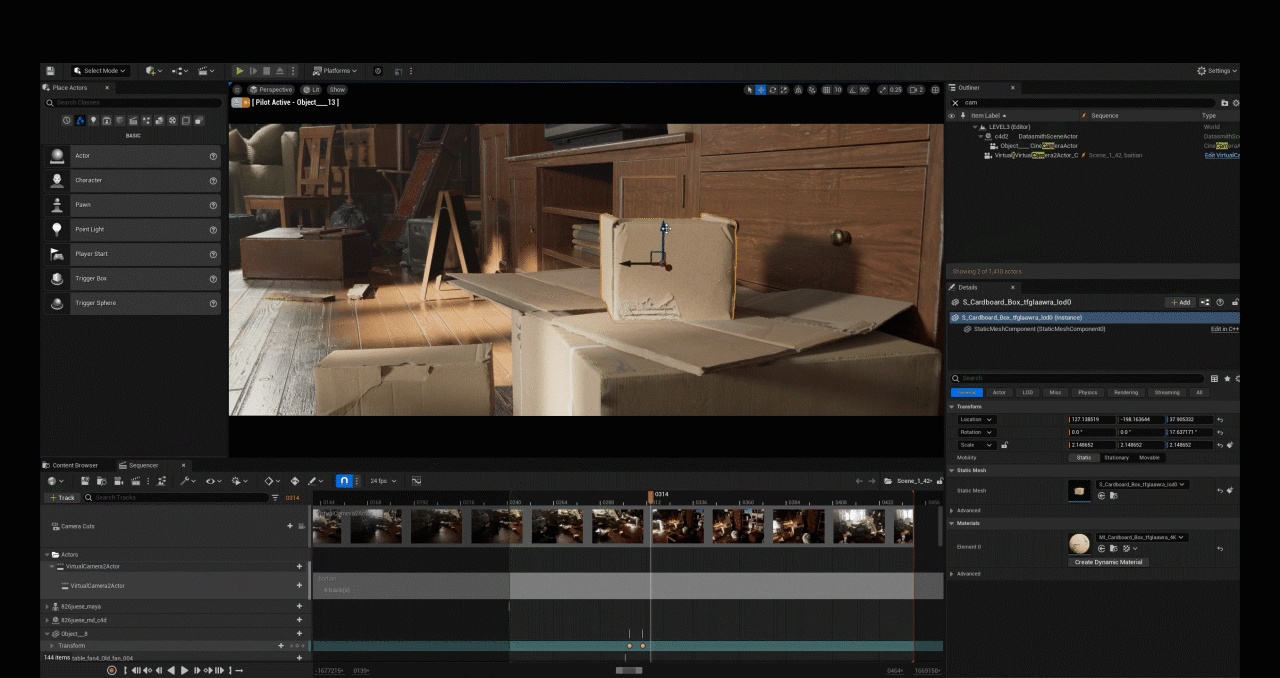Activate the translate move tool in viewport toolbar
Image resolution: width=1280 pixels, height=678 pixels.
click(761, 89)
